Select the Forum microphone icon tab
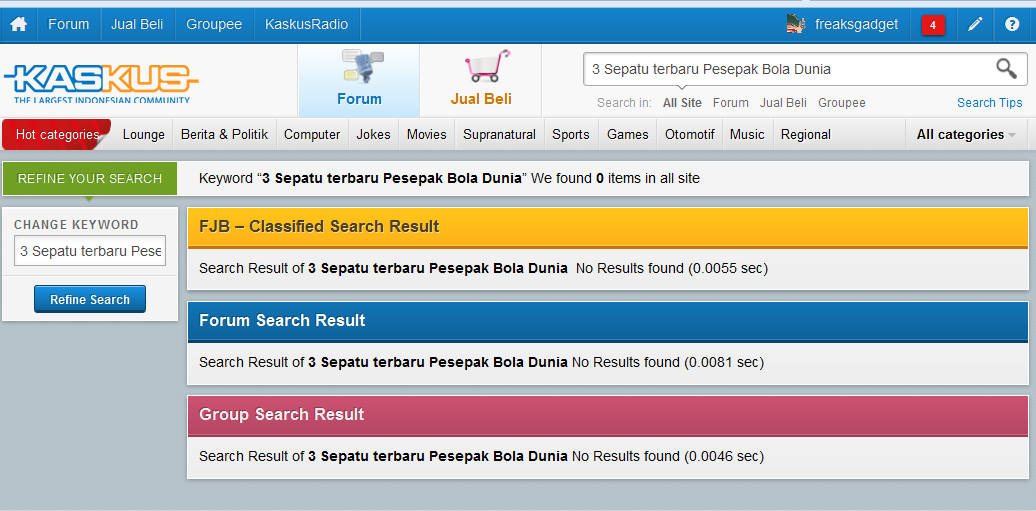This screenshot has width=1036, height=511. coord(359,81)
